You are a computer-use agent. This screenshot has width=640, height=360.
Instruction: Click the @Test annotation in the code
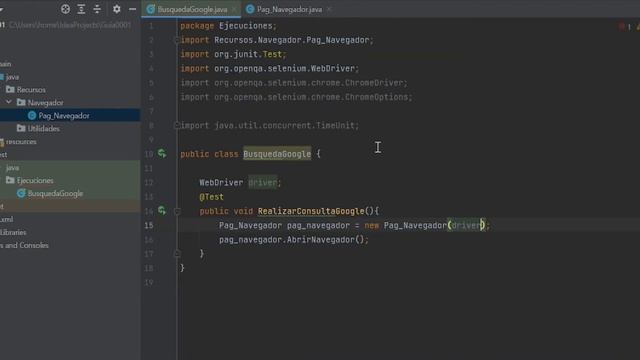coord(211,197)
